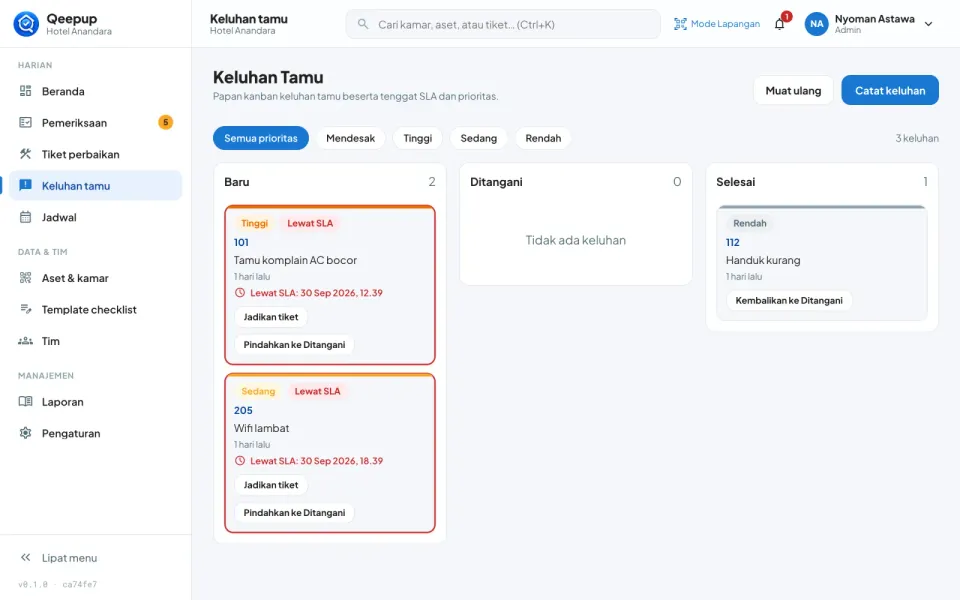
Task: Go to Beranda menu item
Action: [x=96, y=91]
